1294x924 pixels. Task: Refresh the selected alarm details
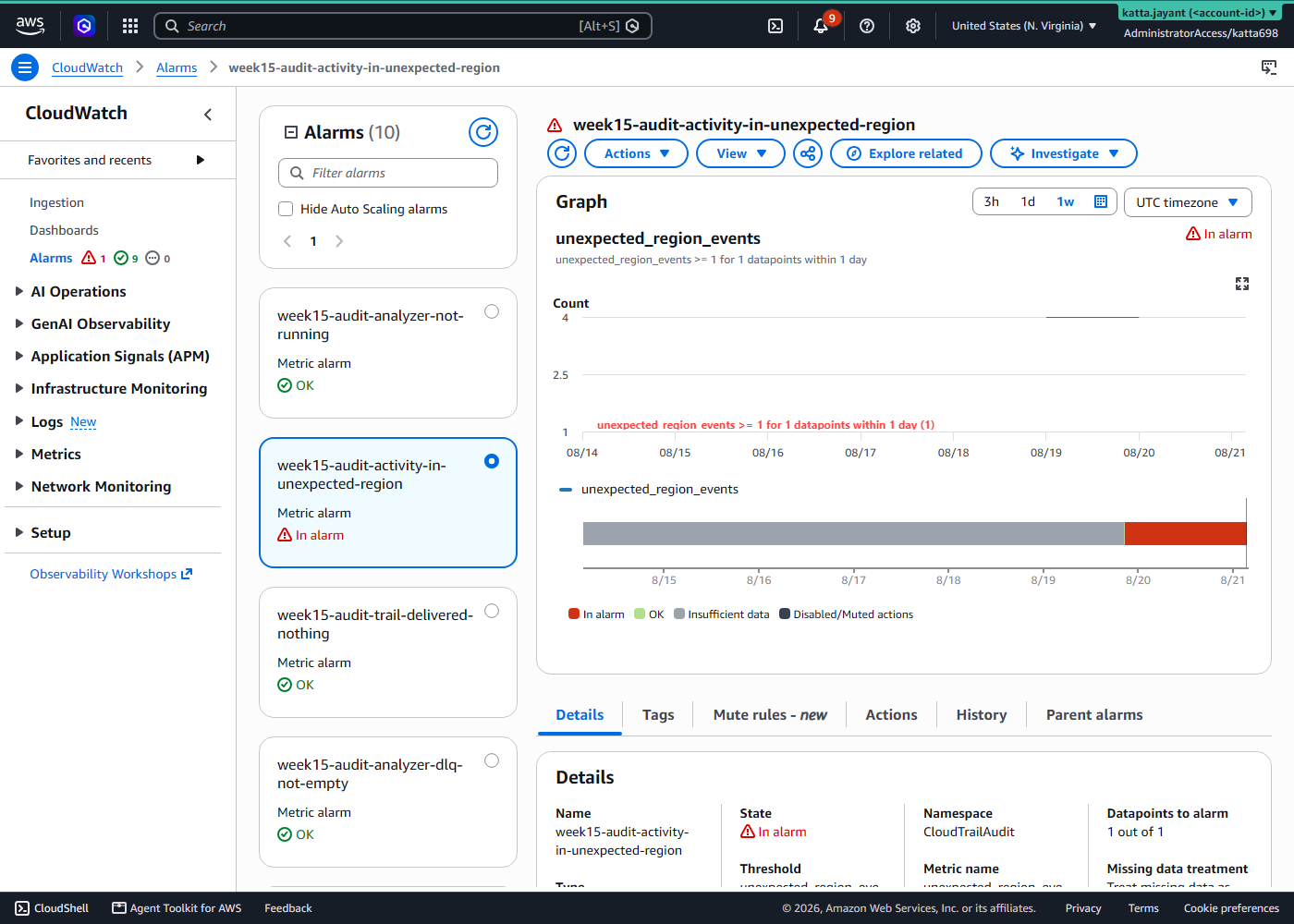coord(562,153)
